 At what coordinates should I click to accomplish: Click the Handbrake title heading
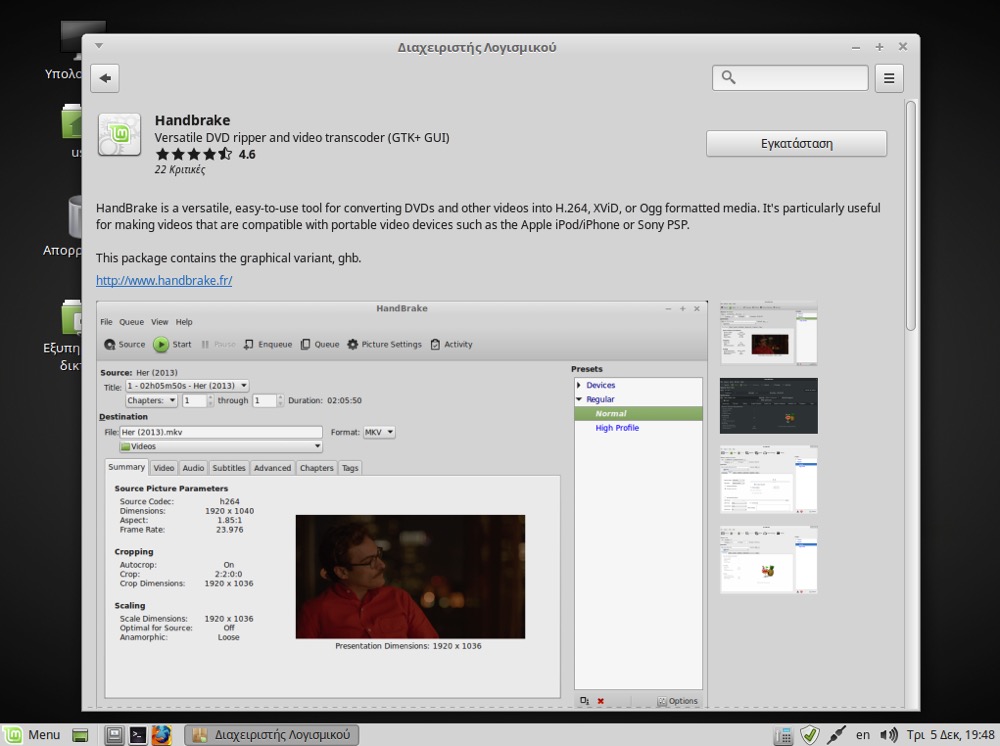(x=192, y=120)
